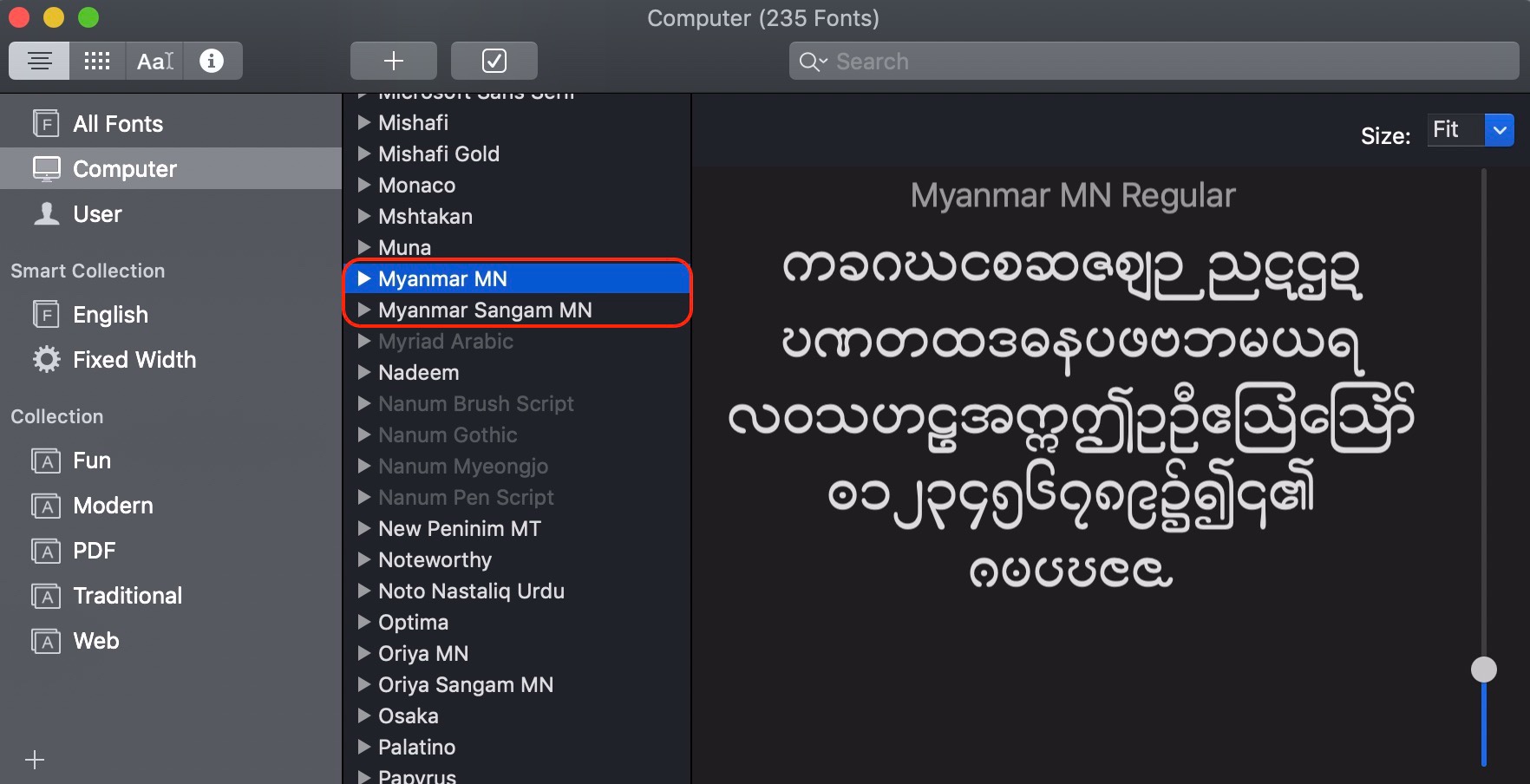Select the Traditional collection
The image size is (1530, 784).
(x=127, y=596)
